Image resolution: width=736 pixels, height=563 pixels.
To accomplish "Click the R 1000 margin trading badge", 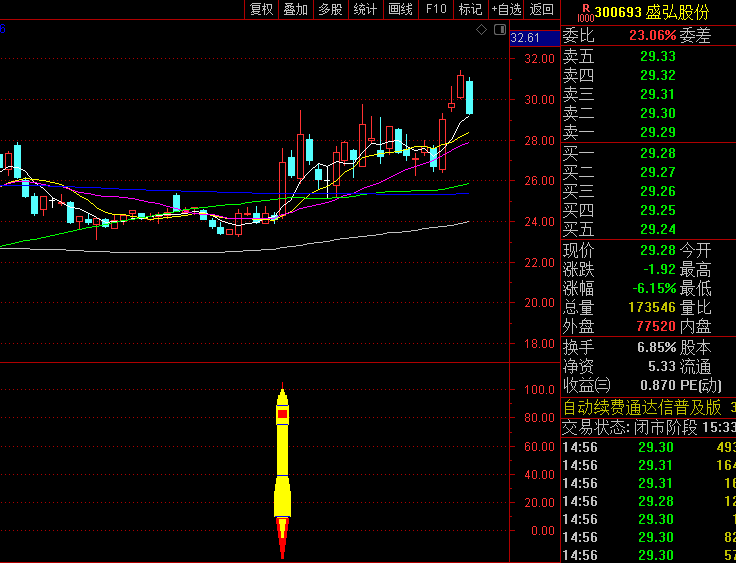I will pyautogui.click(x=585, y=13).
